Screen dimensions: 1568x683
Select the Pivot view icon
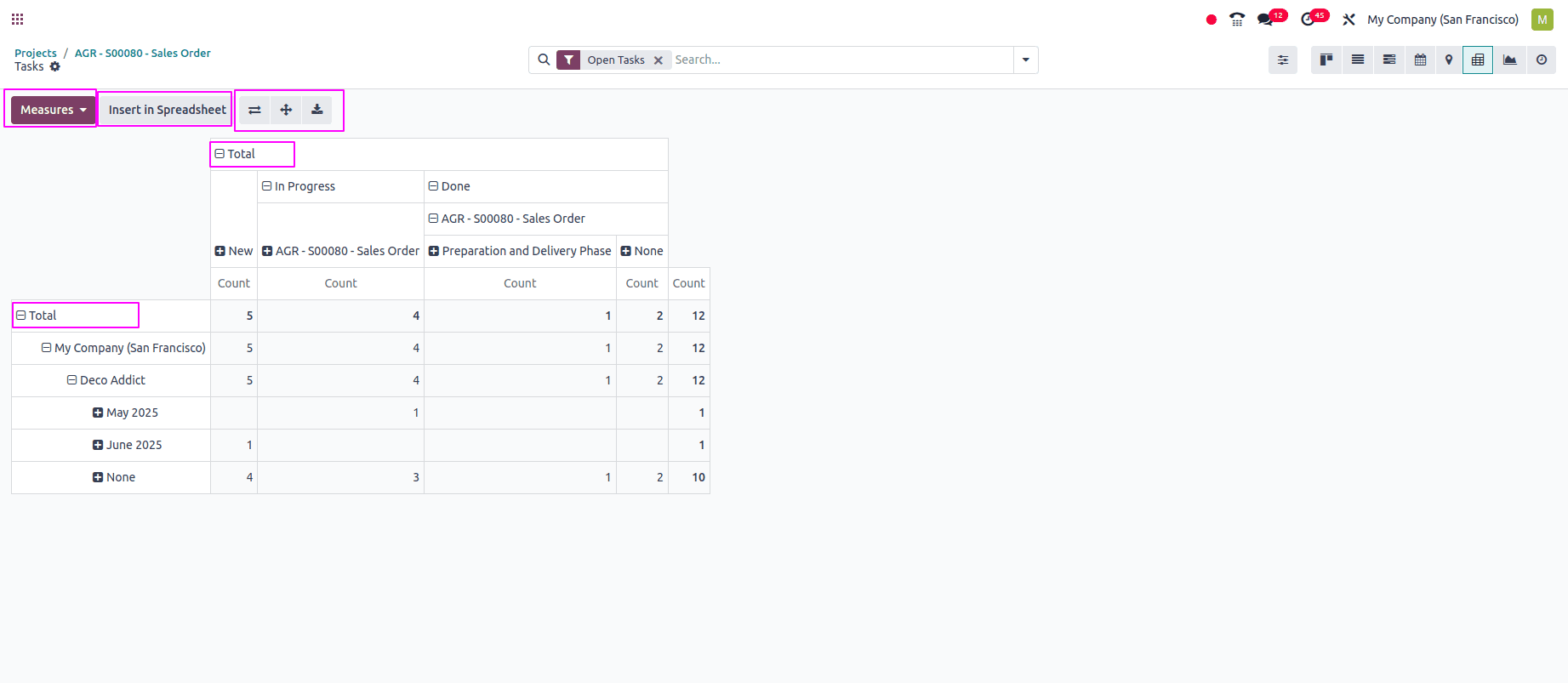(1478, 60)
